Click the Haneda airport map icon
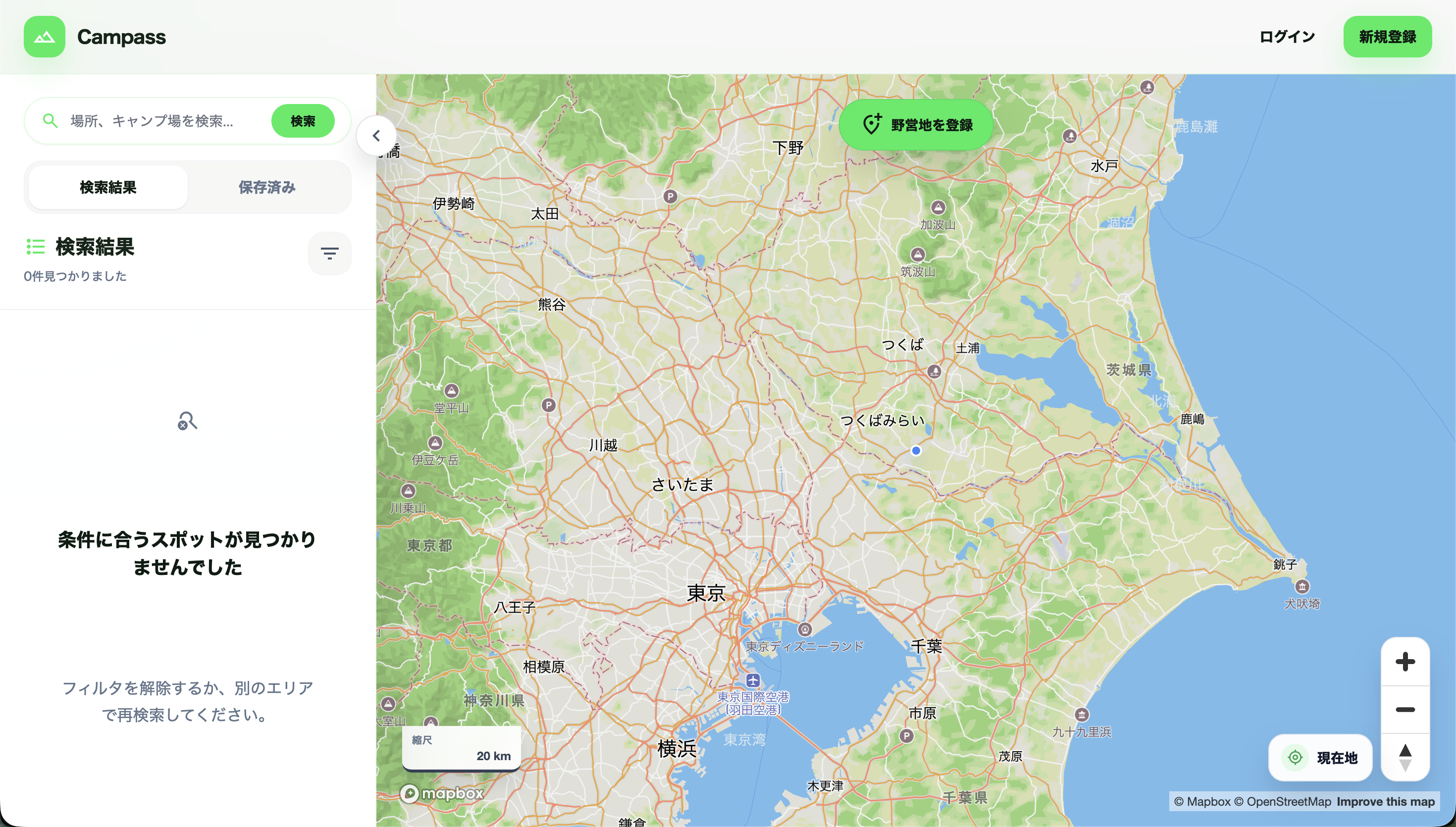Viewport: 1456px width, 827px height. coord(753,680)
